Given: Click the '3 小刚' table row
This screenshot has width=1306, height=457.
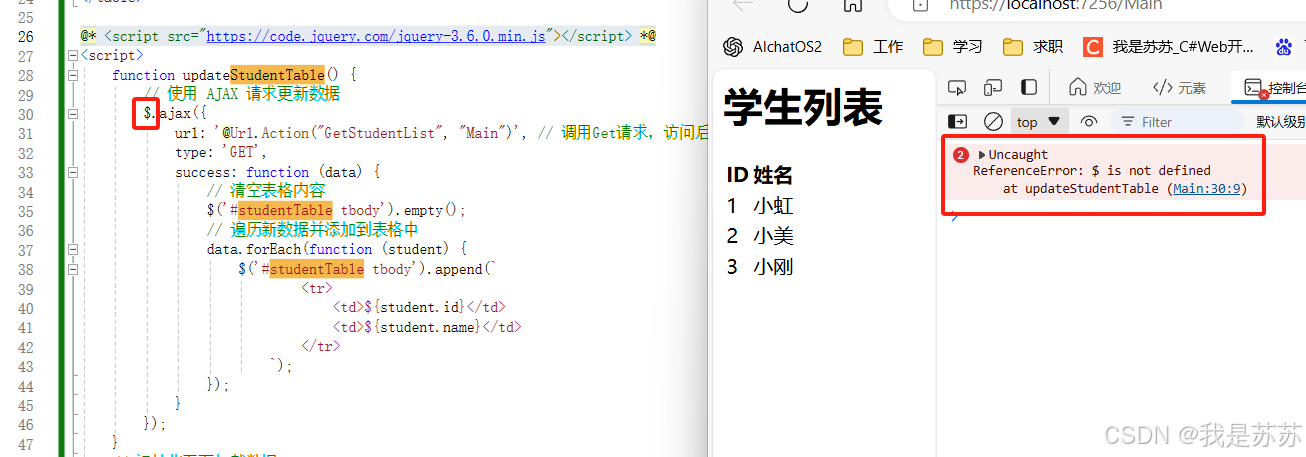Looking at the screenshot, I should pos(760,267).
